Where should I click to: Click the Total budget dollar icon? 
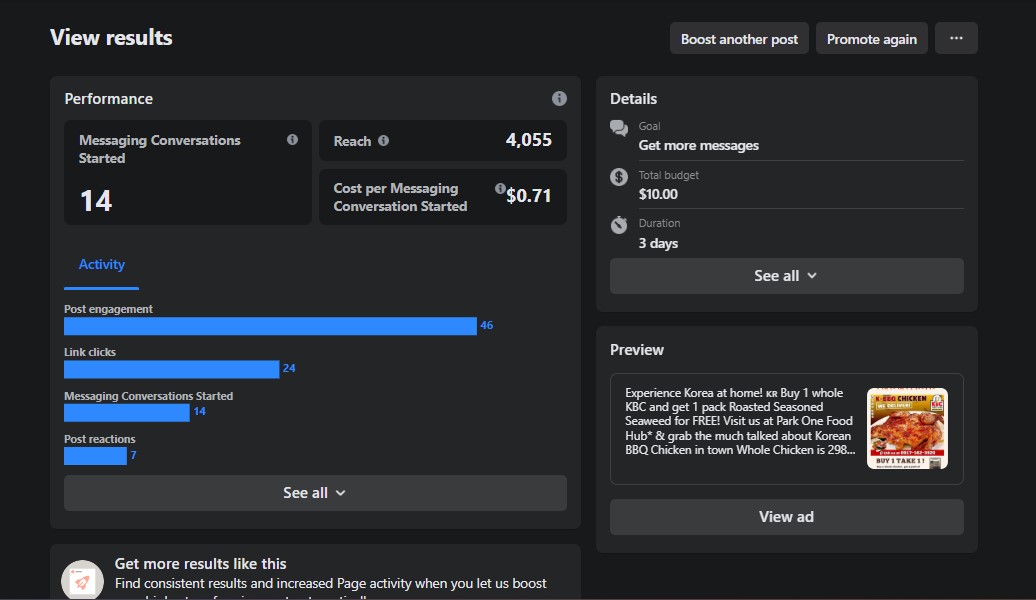point(619,177)
